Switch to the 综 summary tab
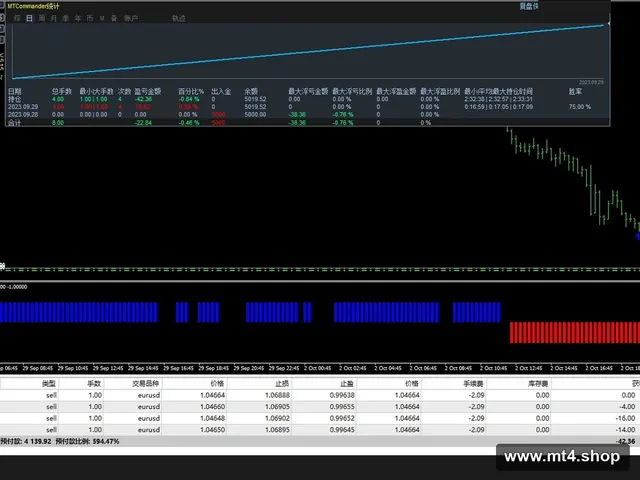The width and height of the screenshot is (640, 480). pyautogui.click(x=17, y=18)
